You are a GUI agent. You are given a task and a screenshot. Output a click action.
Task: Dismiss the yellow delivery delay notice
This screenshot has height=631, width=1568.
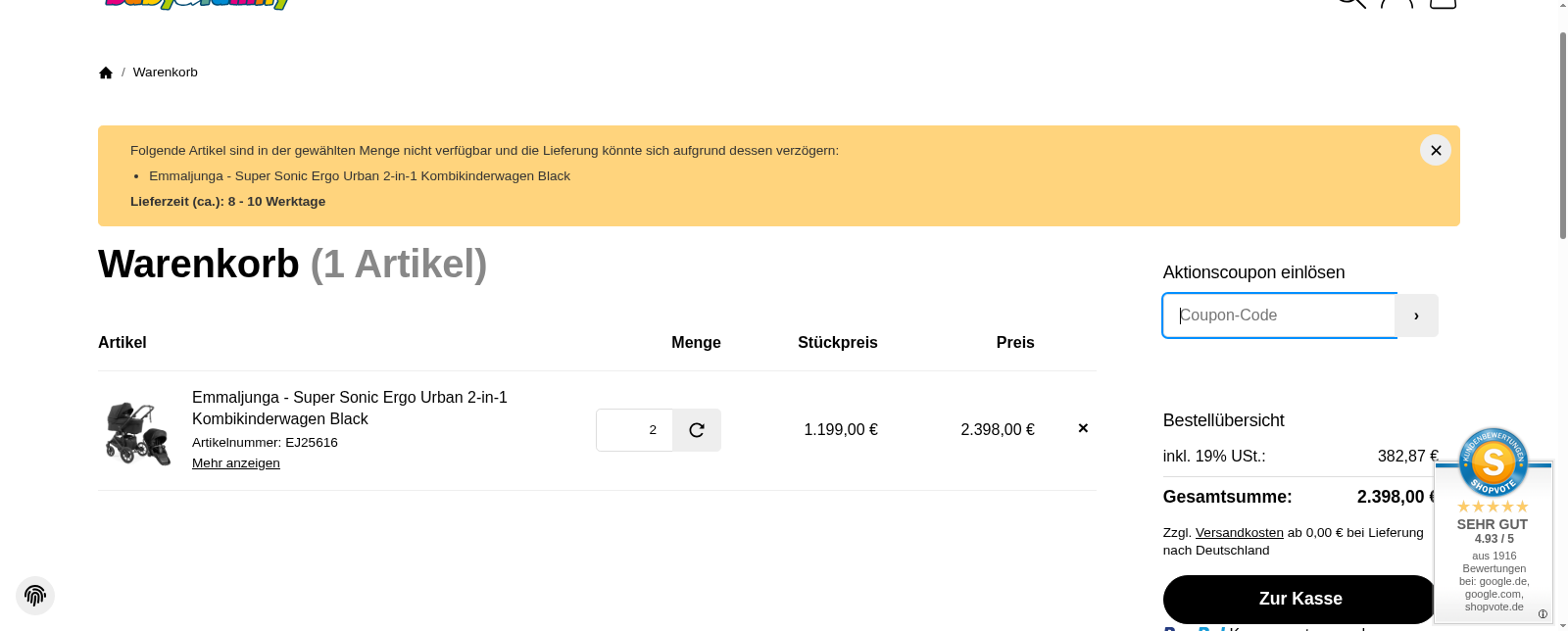coord(1435,150)
